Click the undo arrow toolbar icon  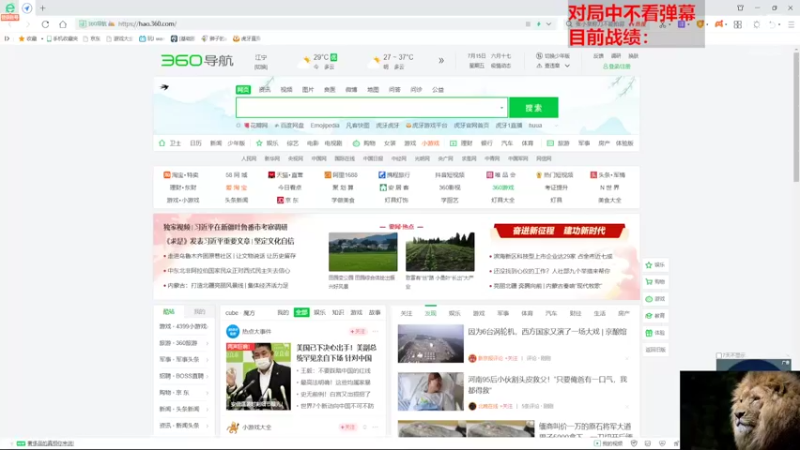click(x=772, y=24)
